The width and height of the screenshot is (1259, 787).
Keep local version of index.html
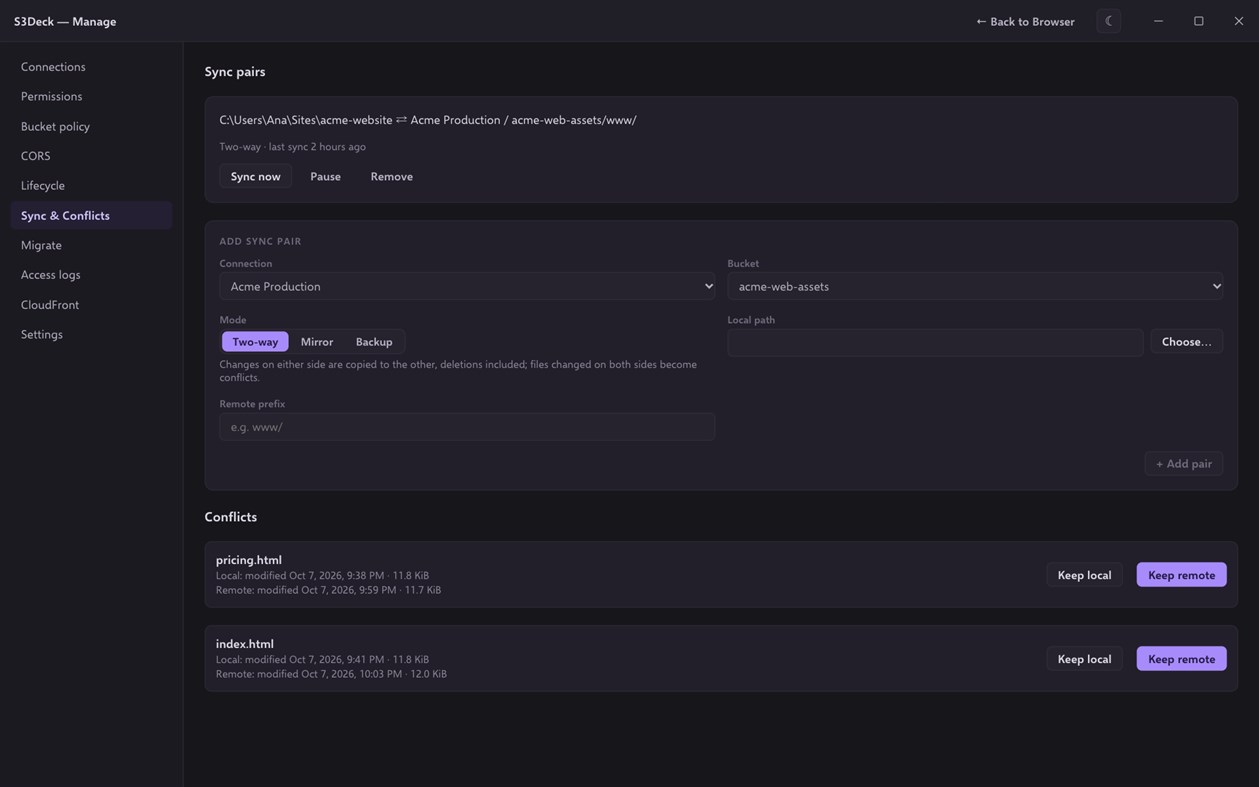(1085, 659)
